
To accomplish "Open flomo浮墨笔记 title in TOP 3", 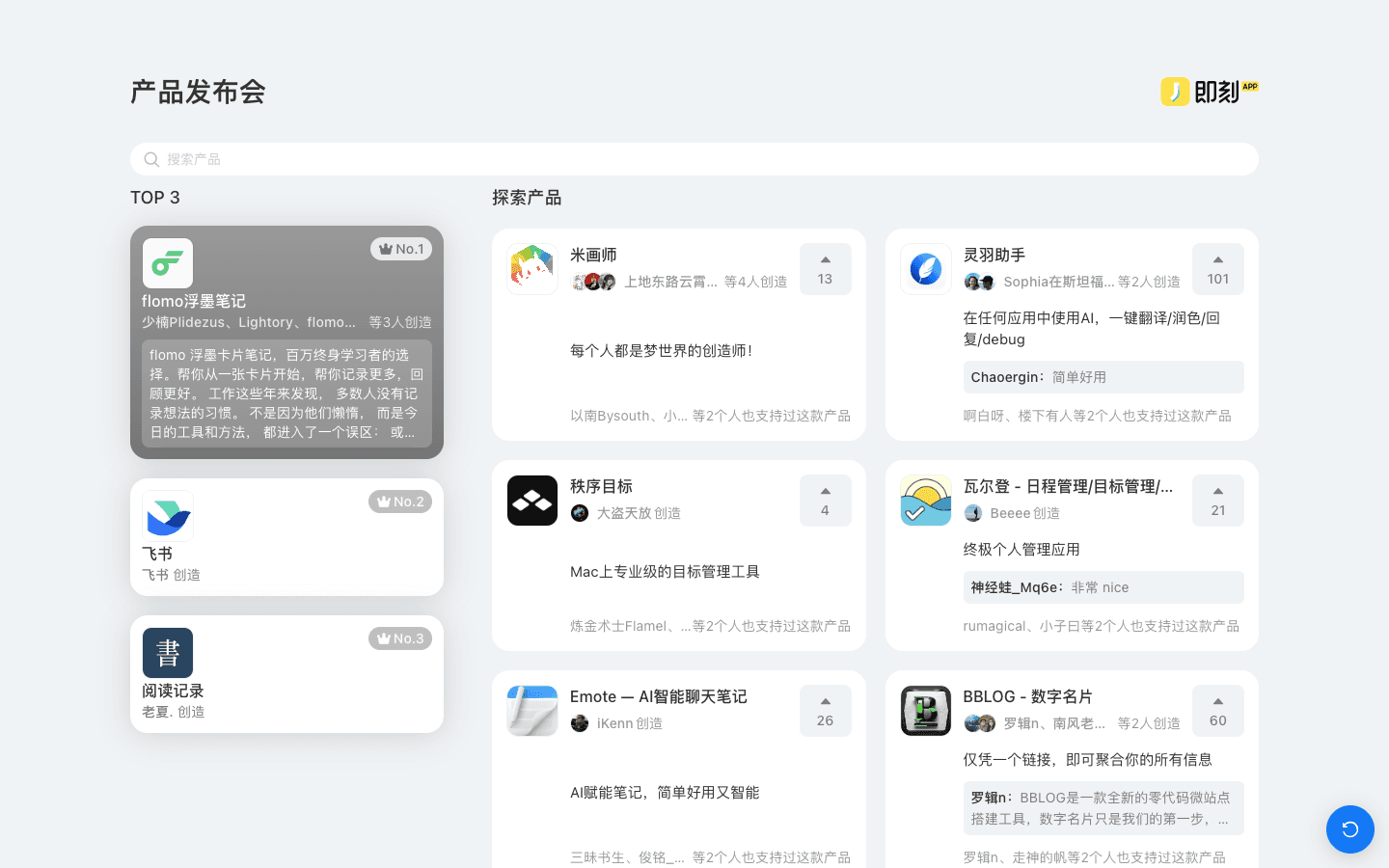I will tap(194, 301).
